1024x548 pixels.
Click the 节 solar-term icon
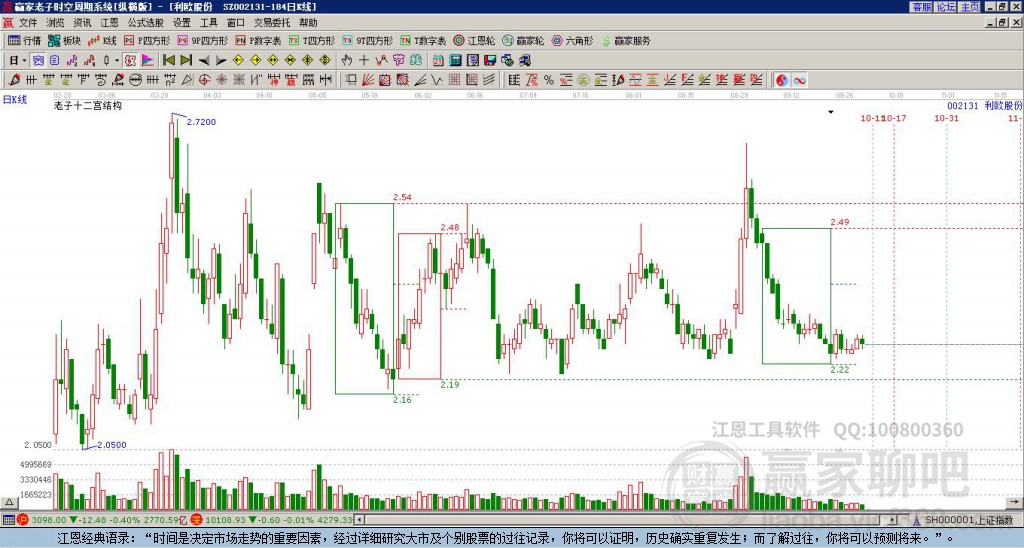tap(398, 60)
